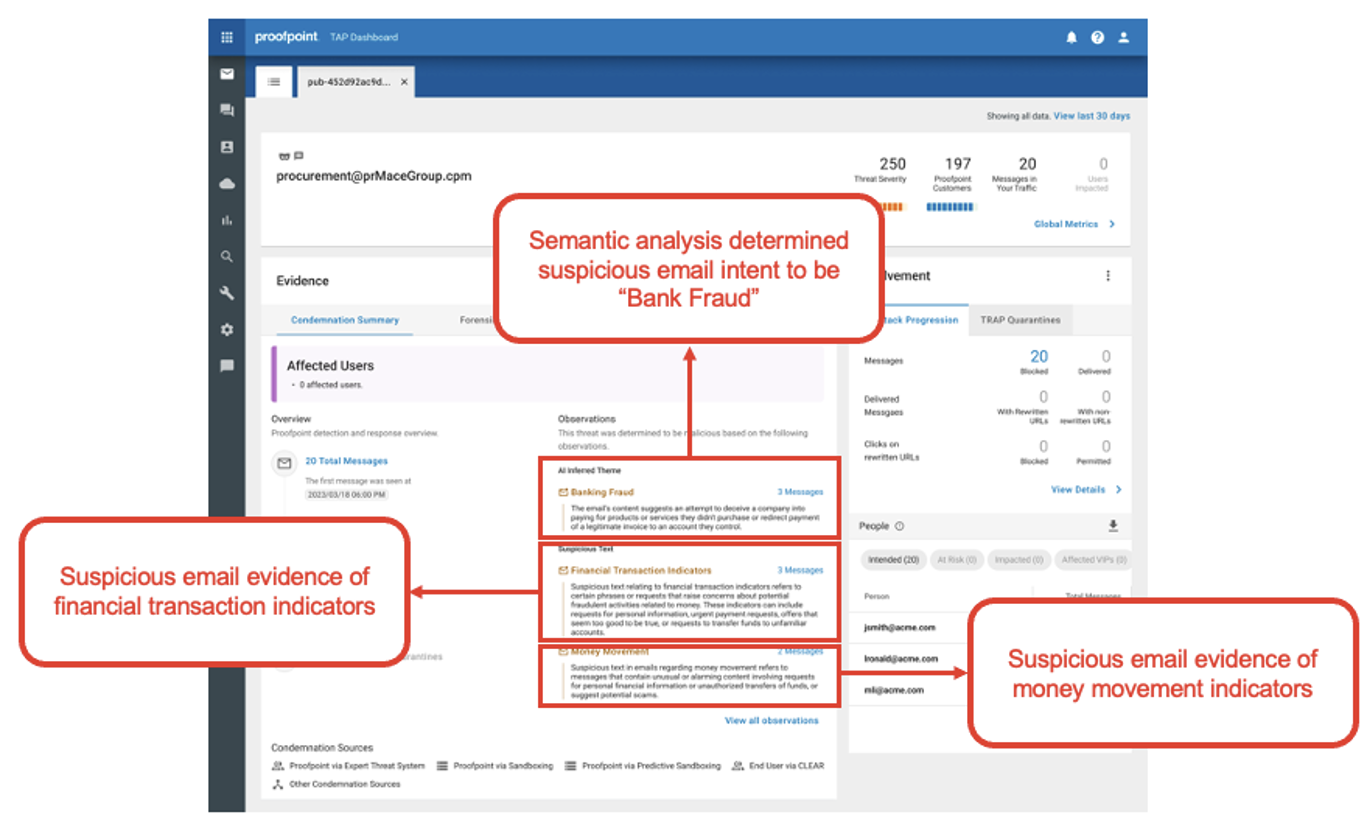Switch to TRAP Quarantines tab
Viewport: 1370px width, 838px height.
pos(1019,320)
